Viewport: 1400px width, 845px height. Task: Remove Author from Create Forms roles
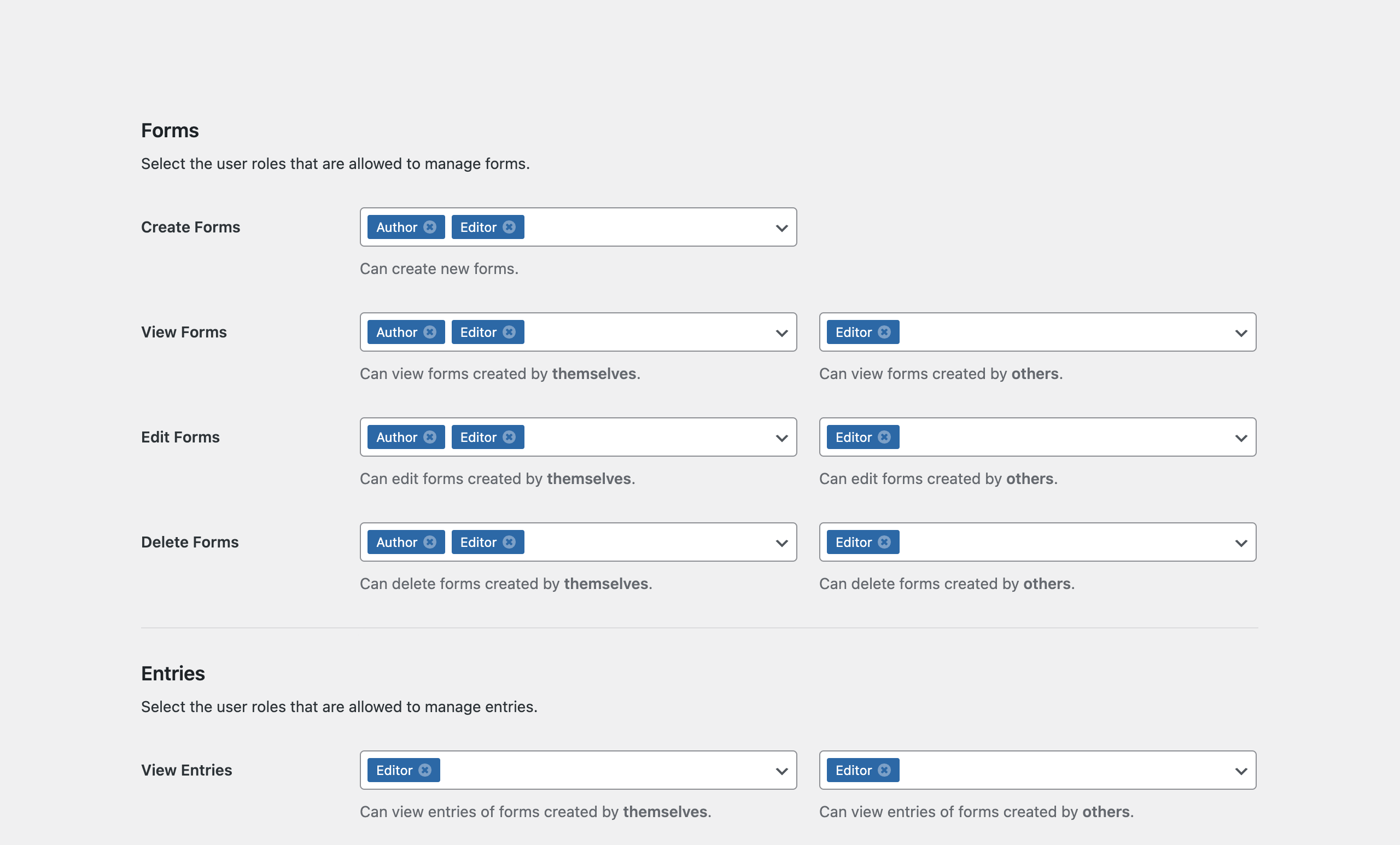pyautogui.click(x=429, y=228)
